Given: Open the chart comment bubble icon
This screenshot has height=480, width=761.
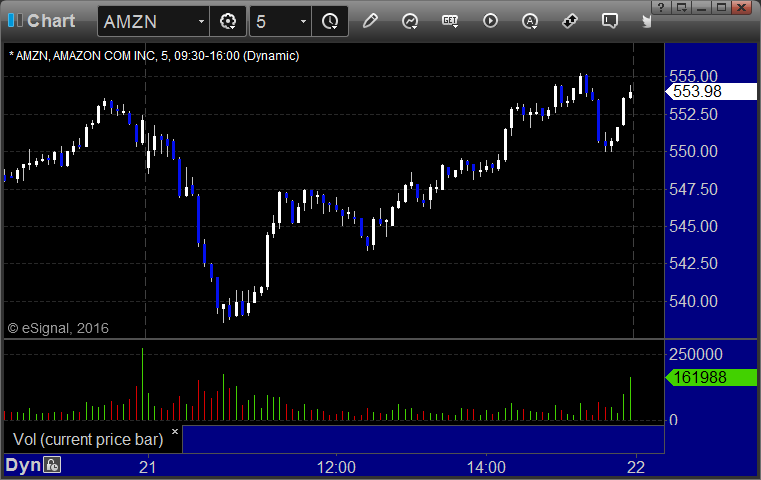Looking at the screenshot, I should [610, 21].
